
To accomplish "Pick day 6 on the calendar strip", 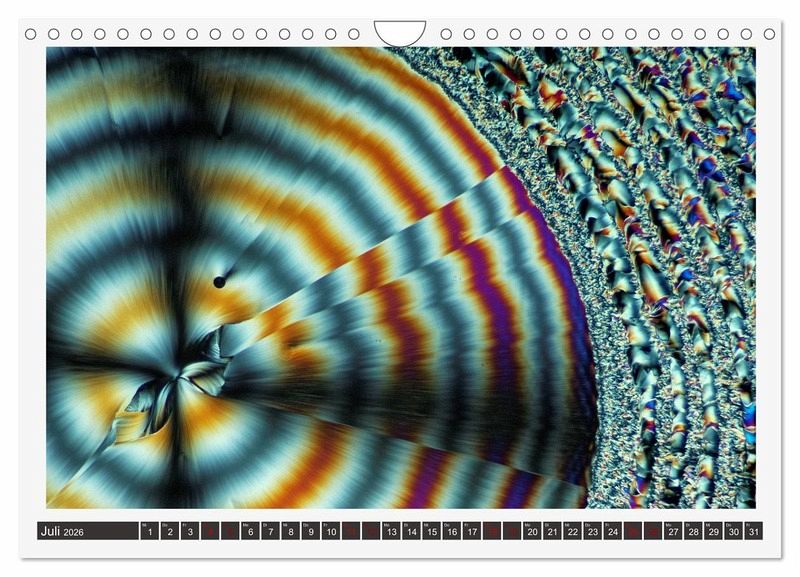I will 250,531.
